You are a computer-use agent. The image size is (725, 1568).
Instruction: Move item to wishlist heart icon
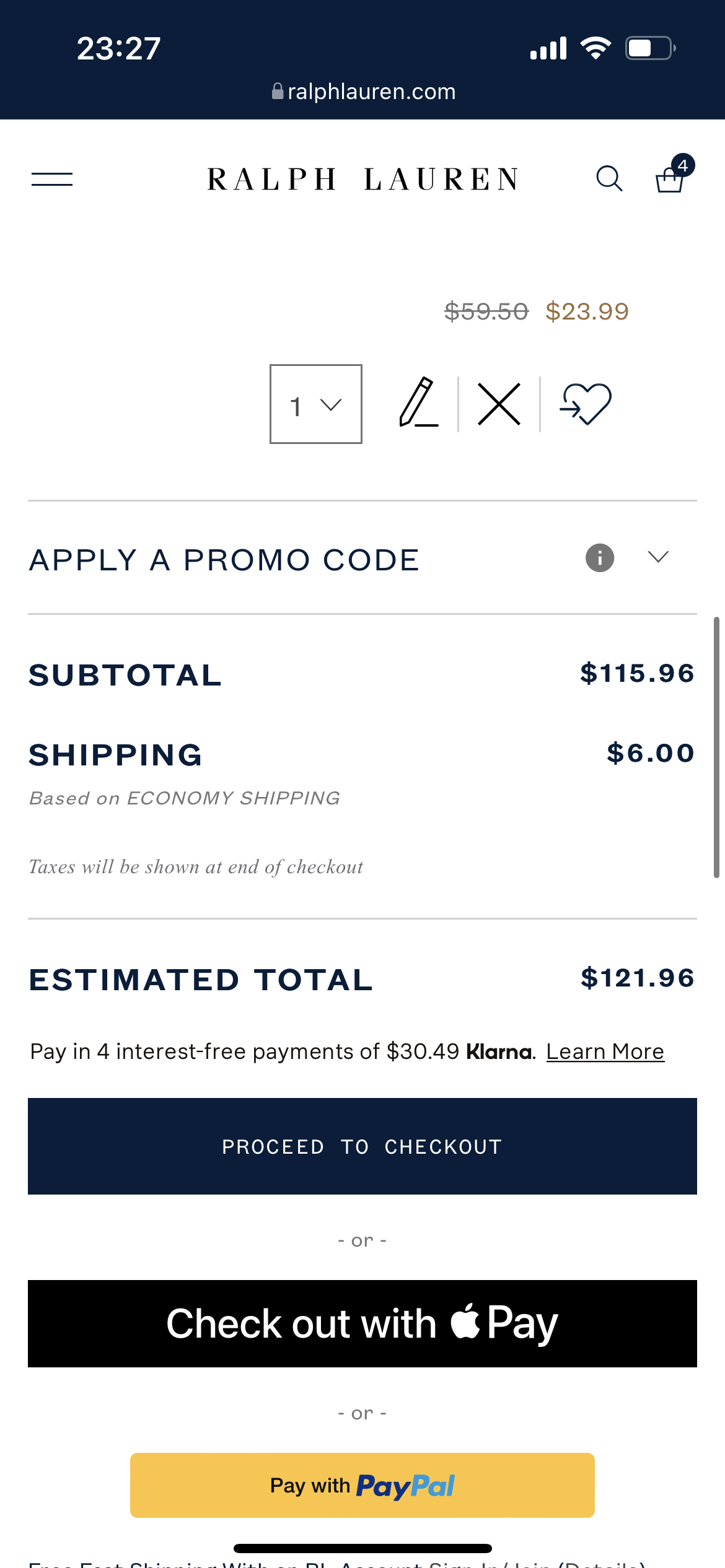pos(586,404)
